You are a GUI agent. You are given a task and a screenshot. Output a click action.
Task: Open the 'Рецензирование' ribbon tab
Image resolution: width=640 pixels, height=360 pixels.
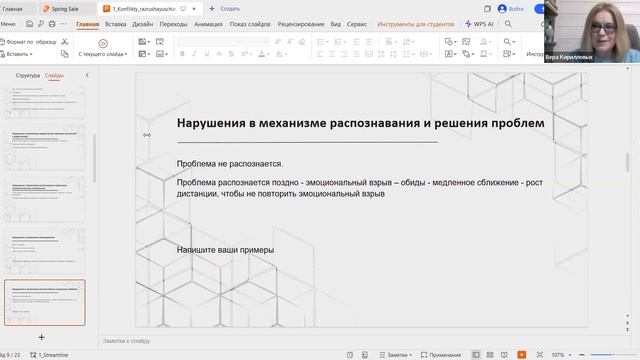coord(301,24)
